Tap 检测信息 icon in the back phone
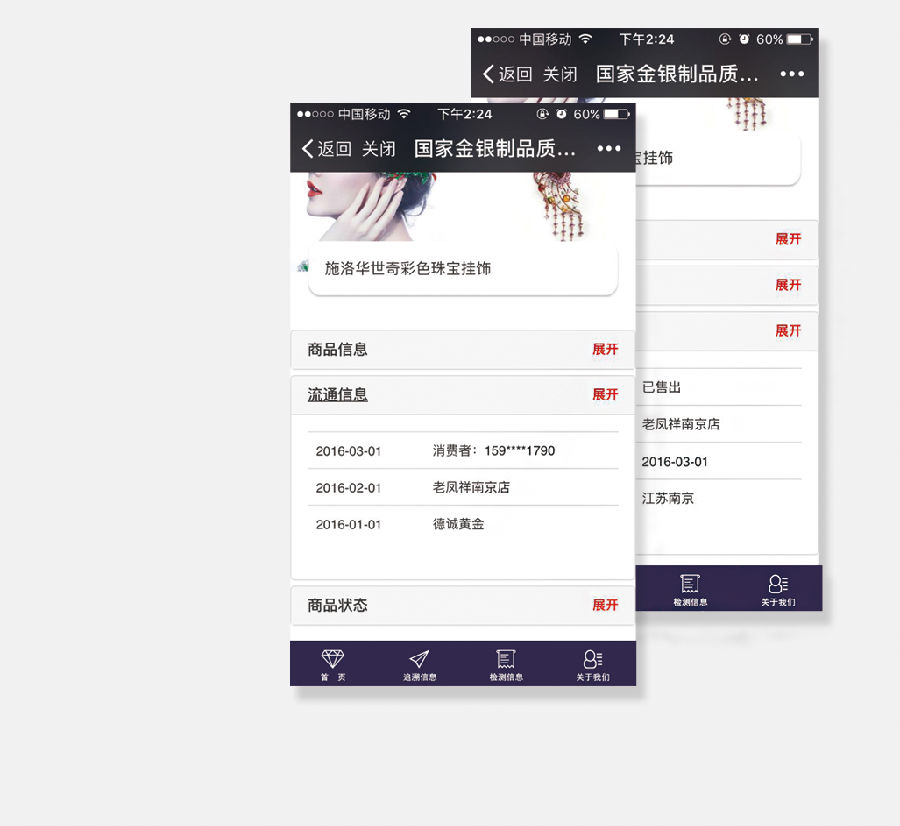Image resolution: width=900 pixels, height=826 pixels. pos(690,586)
